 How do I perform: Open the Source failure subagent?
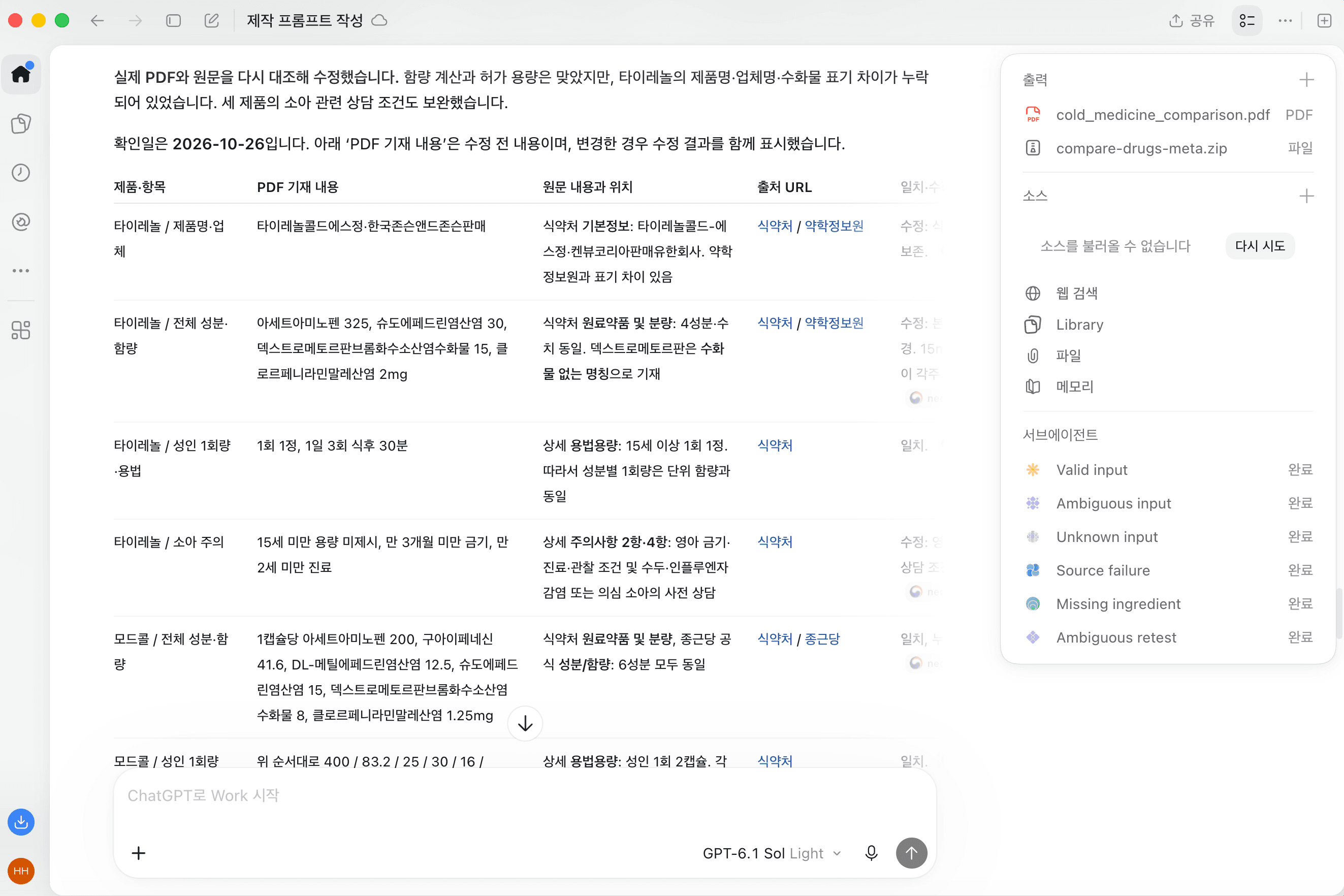(1167, 570)
